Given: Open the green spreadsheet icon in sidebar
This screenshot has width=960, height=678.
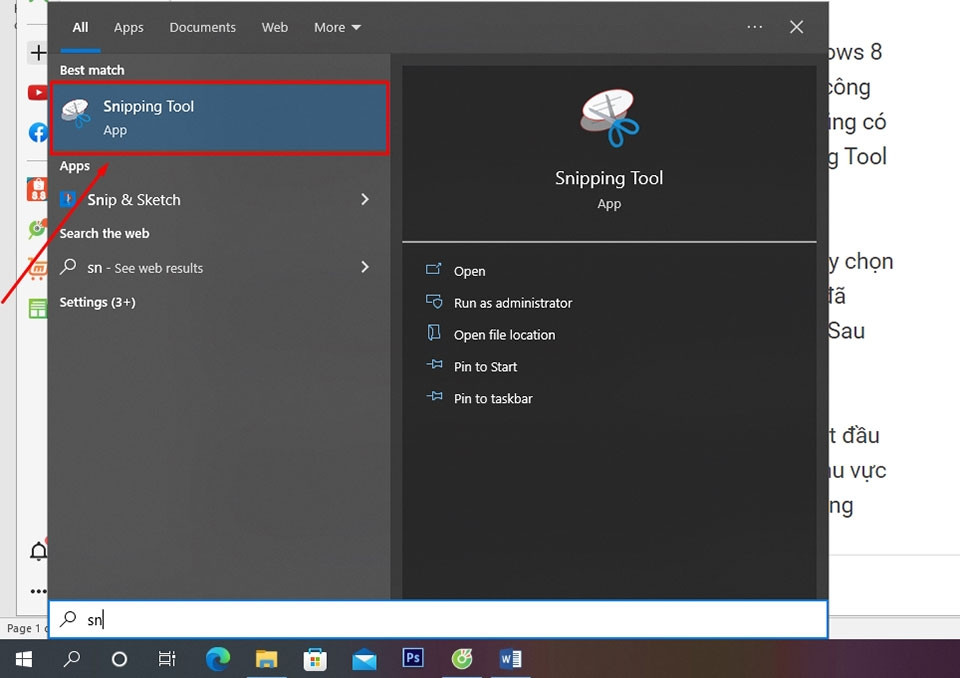Looking at the screenshot, I should tap(37, 309).
